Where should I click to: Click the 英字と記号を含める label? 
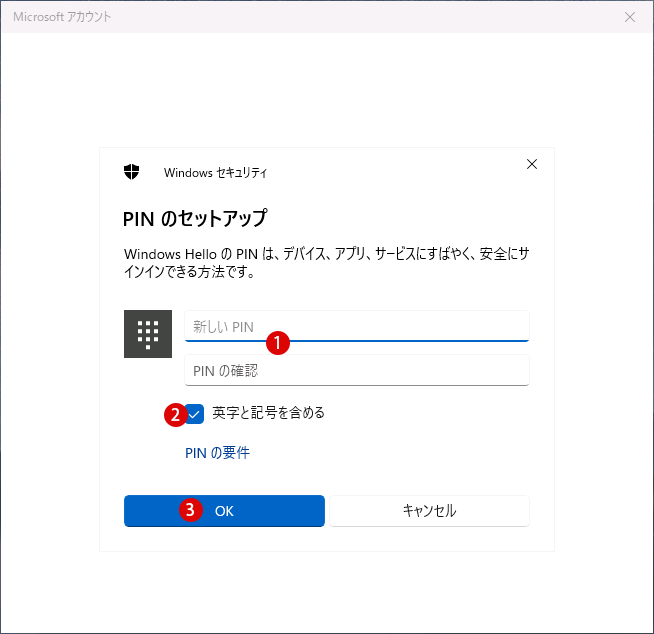pos(269,413)
